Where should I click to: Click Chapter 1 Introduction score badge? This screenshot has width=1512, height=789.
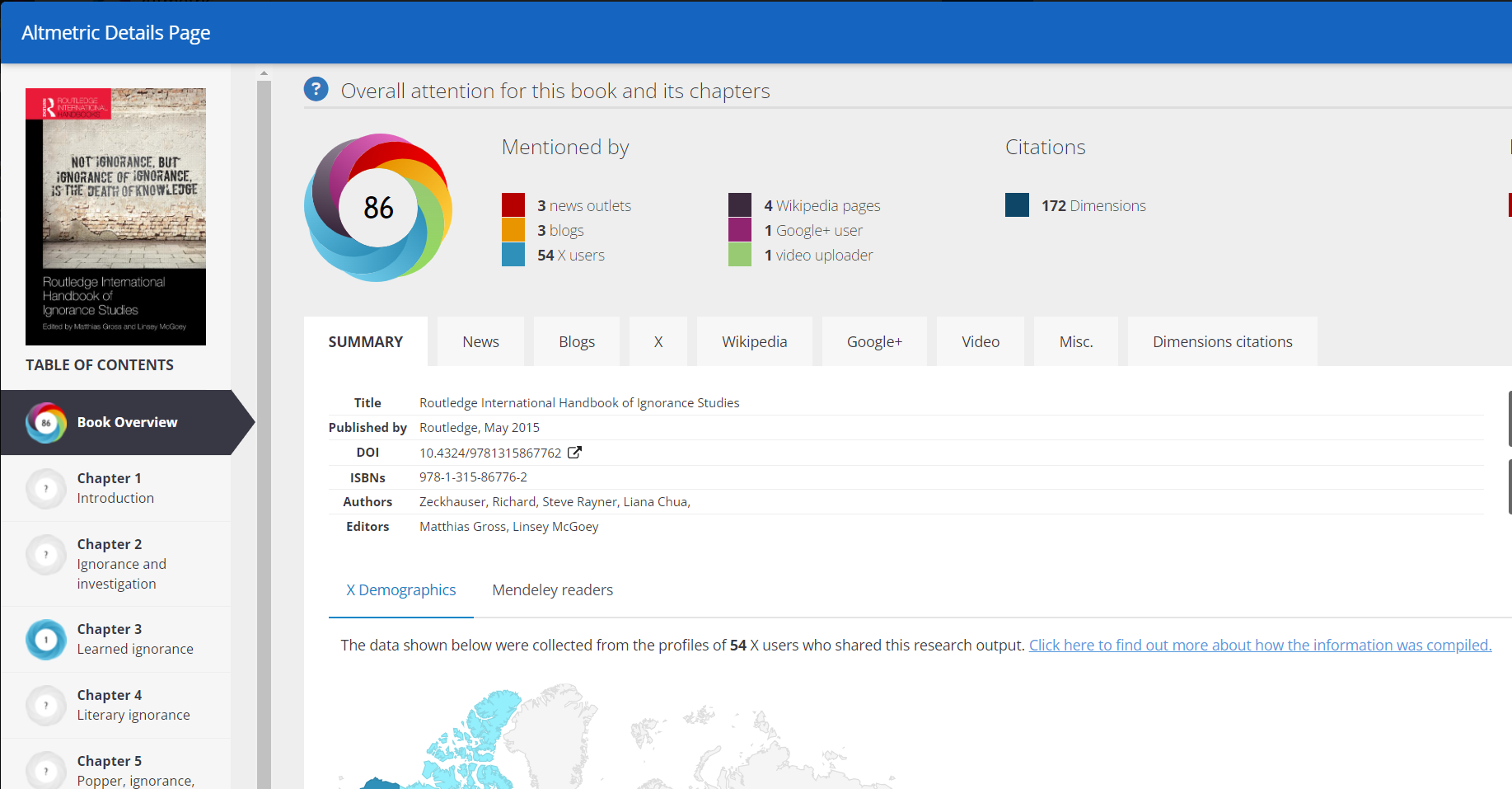pyautogui.click(x=46, y=489)
